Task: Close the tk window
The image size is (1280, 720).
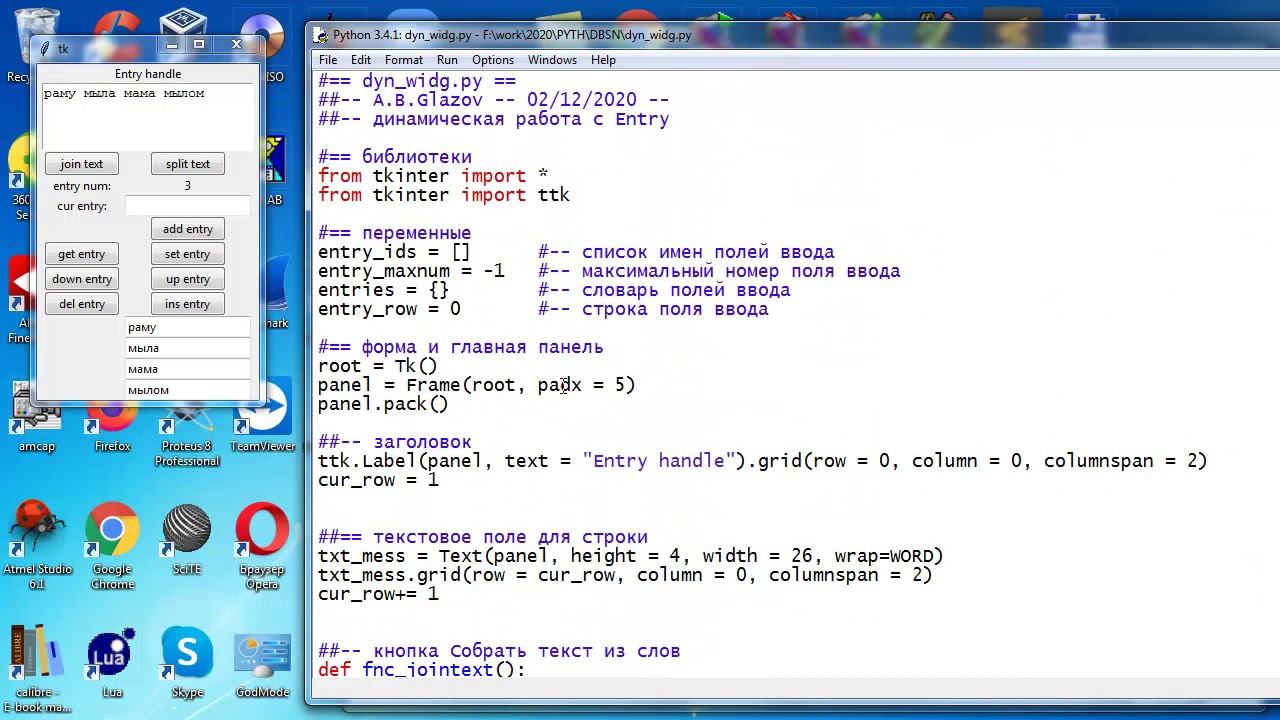Action: pyautogui.click(x=236, y=45)
